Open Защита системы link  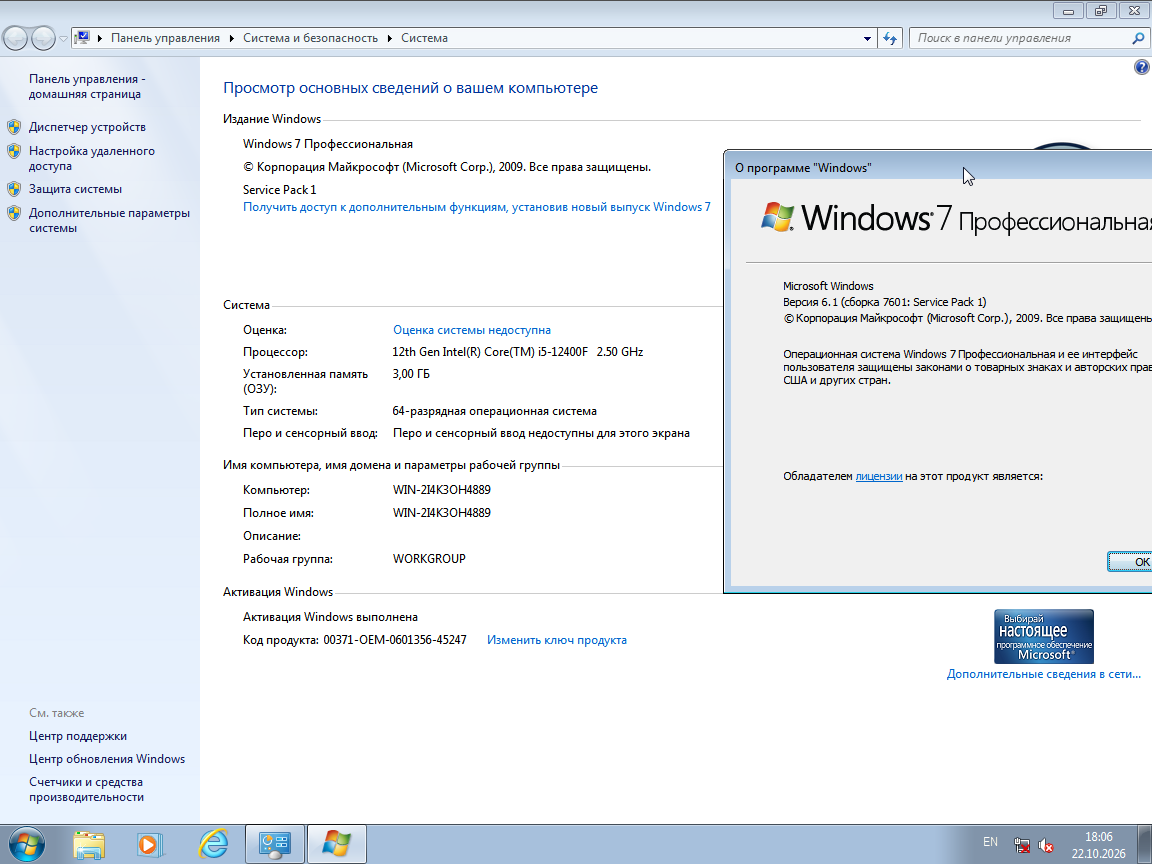click(x=75, y=189)
